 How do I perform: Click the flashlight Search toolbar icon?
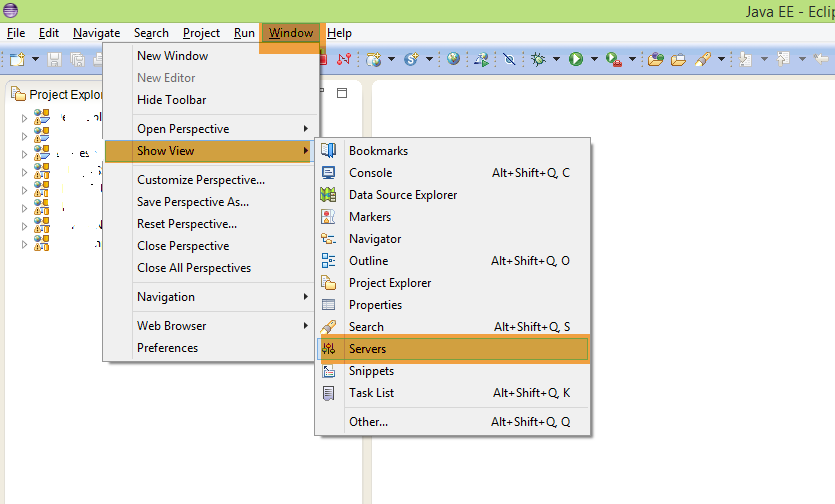(703, 59)
